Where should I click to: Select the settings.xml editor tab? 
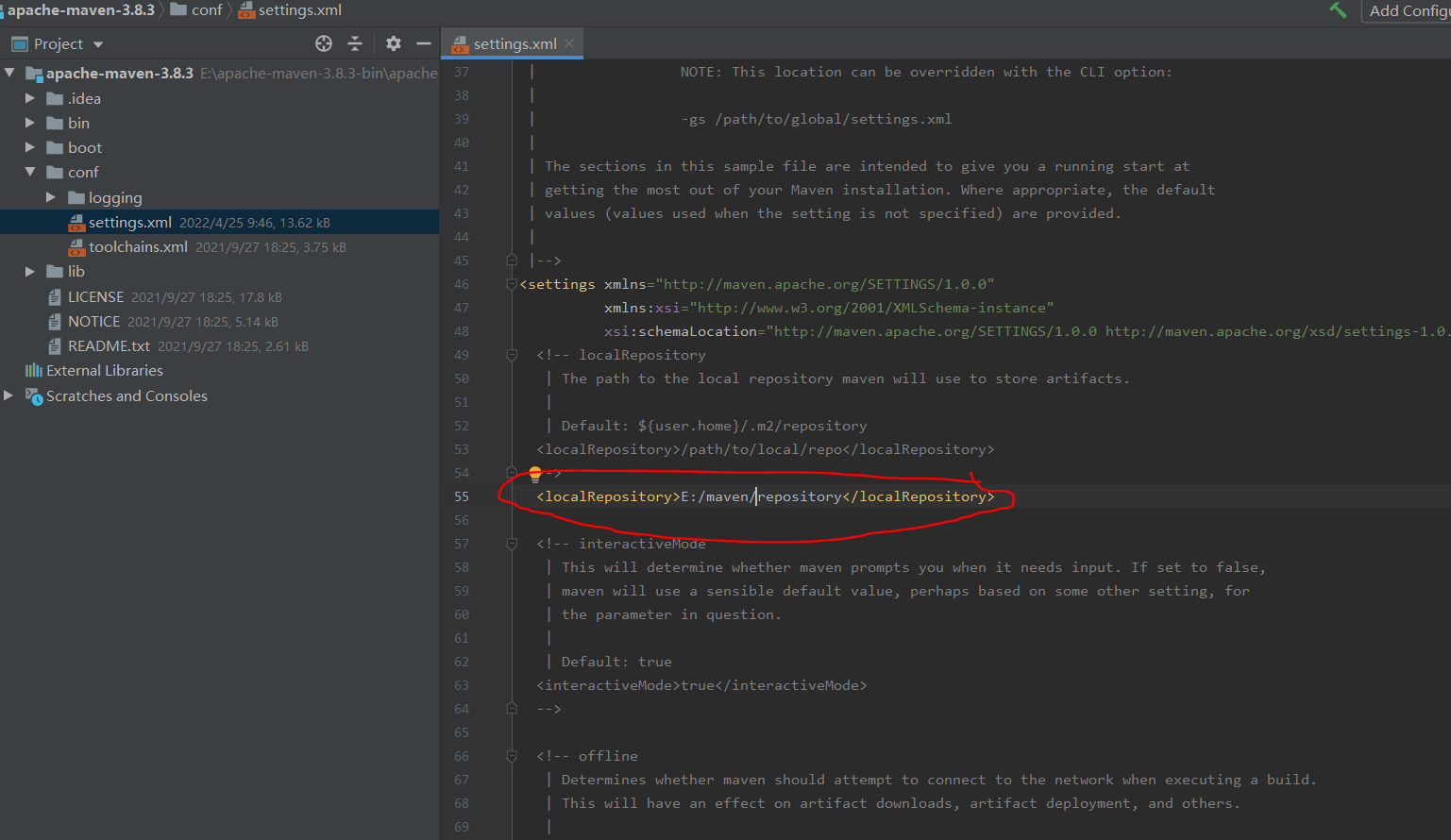point(514,43)
